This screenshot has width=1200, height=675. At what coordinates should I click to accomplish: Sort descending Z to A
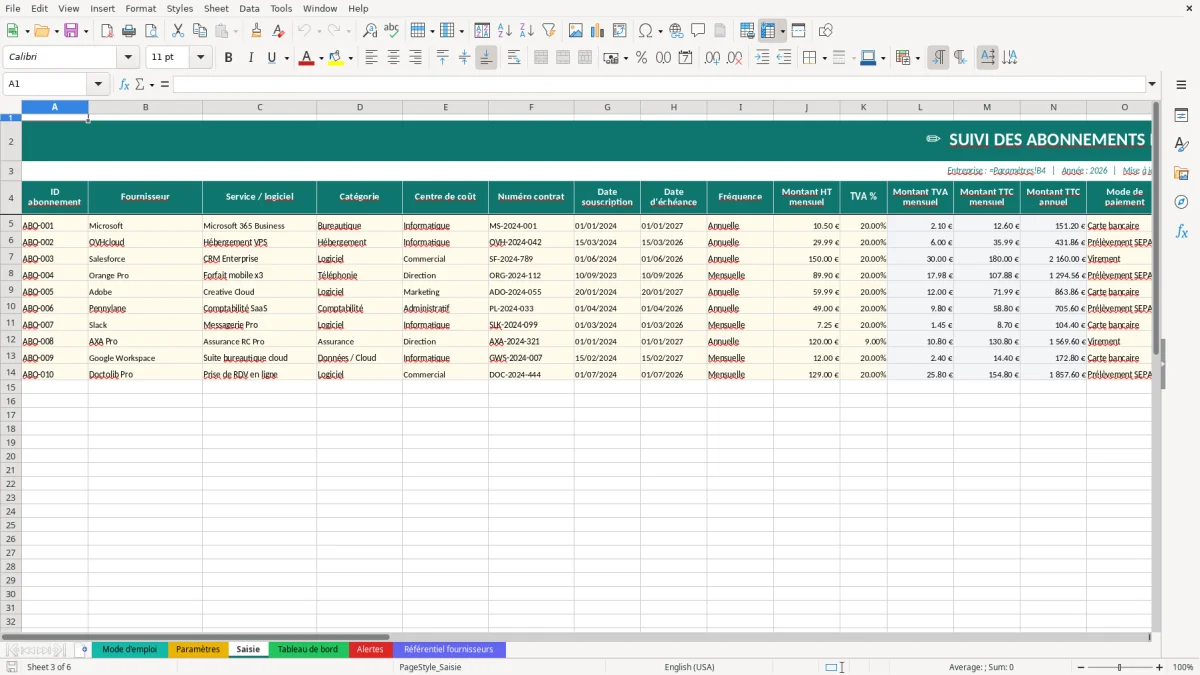pyautogui.click(x=527, y=31)
